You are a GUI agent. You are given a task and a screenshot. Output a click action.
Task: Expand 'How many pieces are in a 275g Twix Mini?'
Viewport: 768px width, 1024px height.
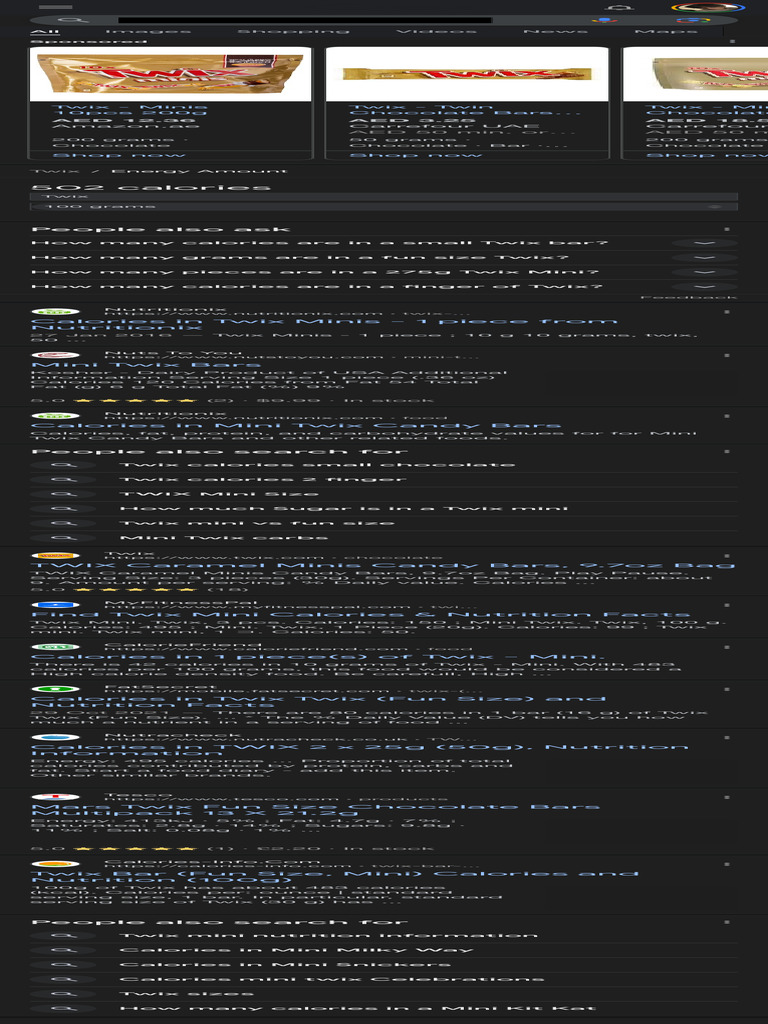384,272
